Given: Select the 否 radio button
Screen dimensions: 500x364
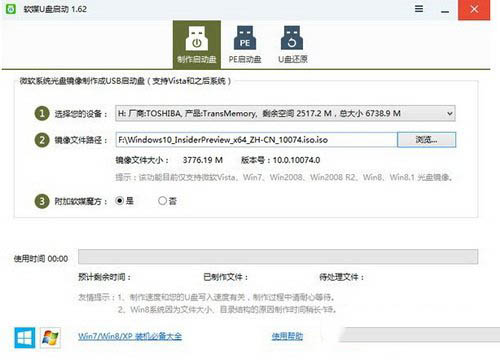Looking at the screenshot, I should point(162,201).
